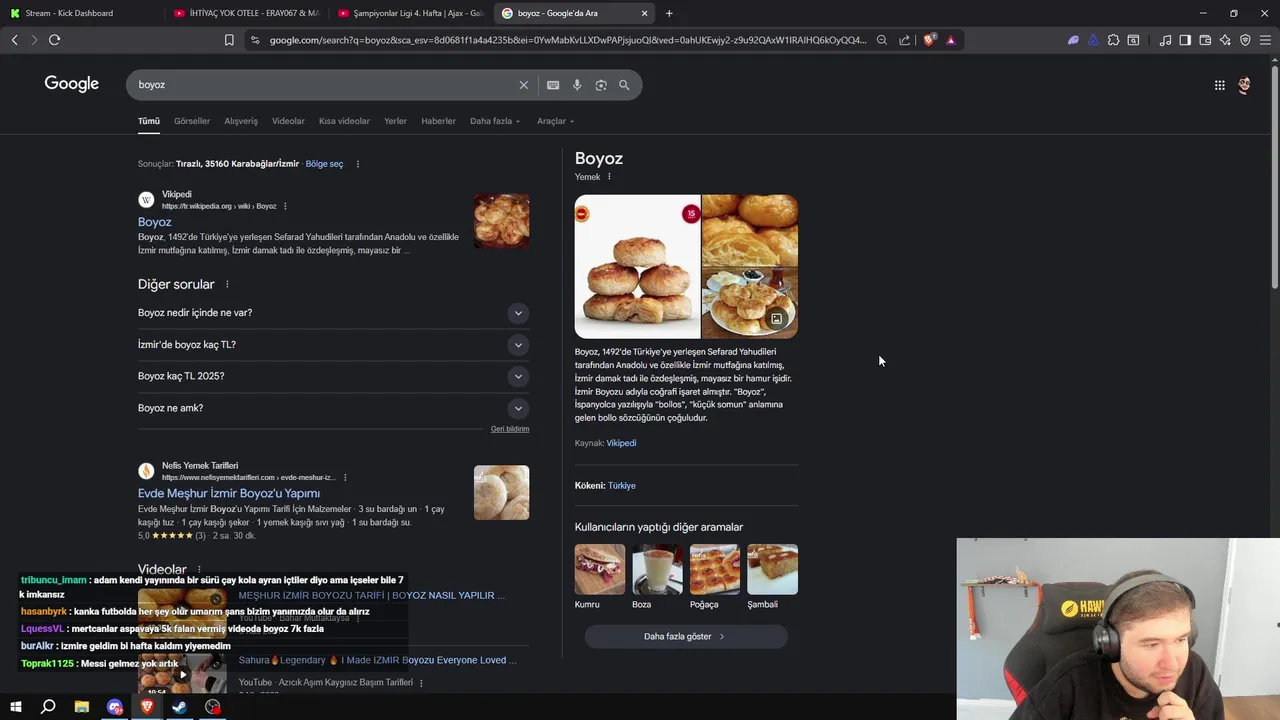This screenshot has height=720, width=1280.
Task: Click the 'Bölge seç' link
Action: [324, 164]
